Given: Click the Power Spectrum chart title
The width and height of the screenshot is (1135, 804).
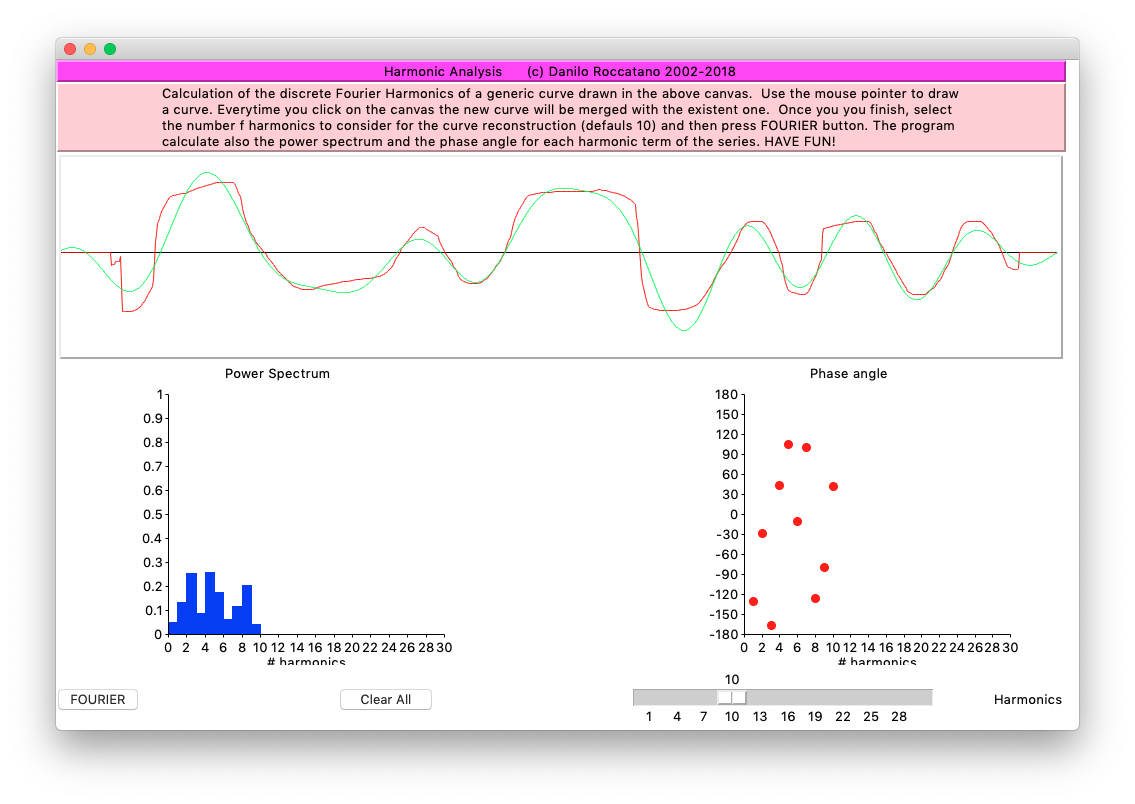Looking at the screenshot, I should click(x=277, y=374).
